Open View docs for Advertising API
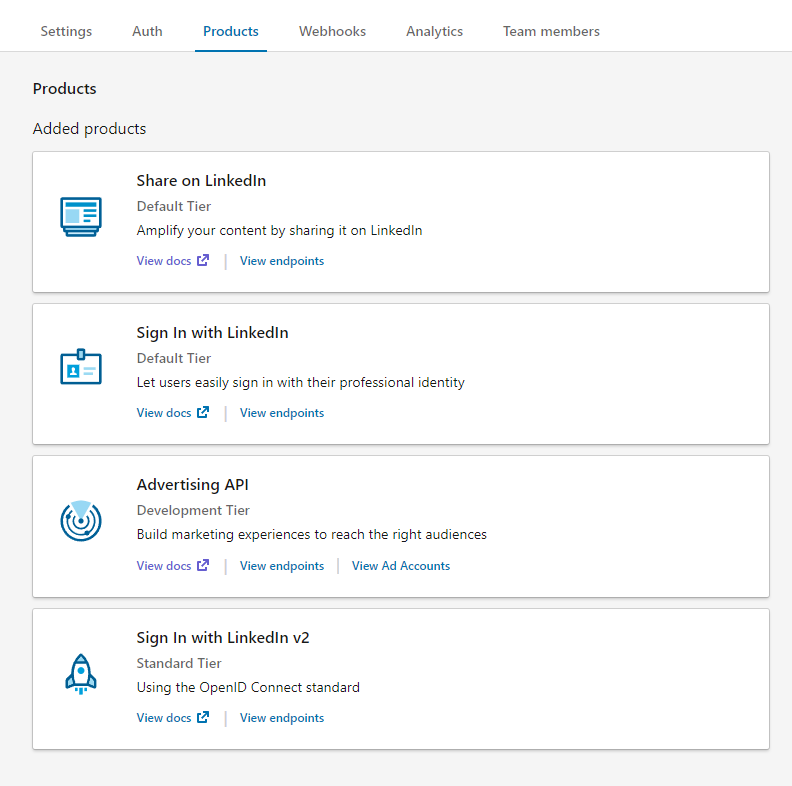The image size is (792, 786). [164, 566]
